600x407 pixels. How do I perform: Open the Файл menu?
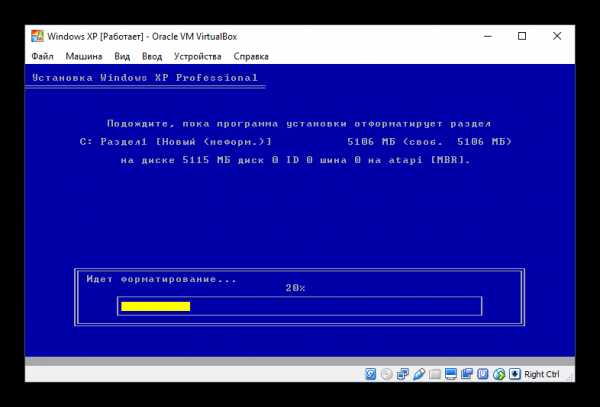(42, 57)
